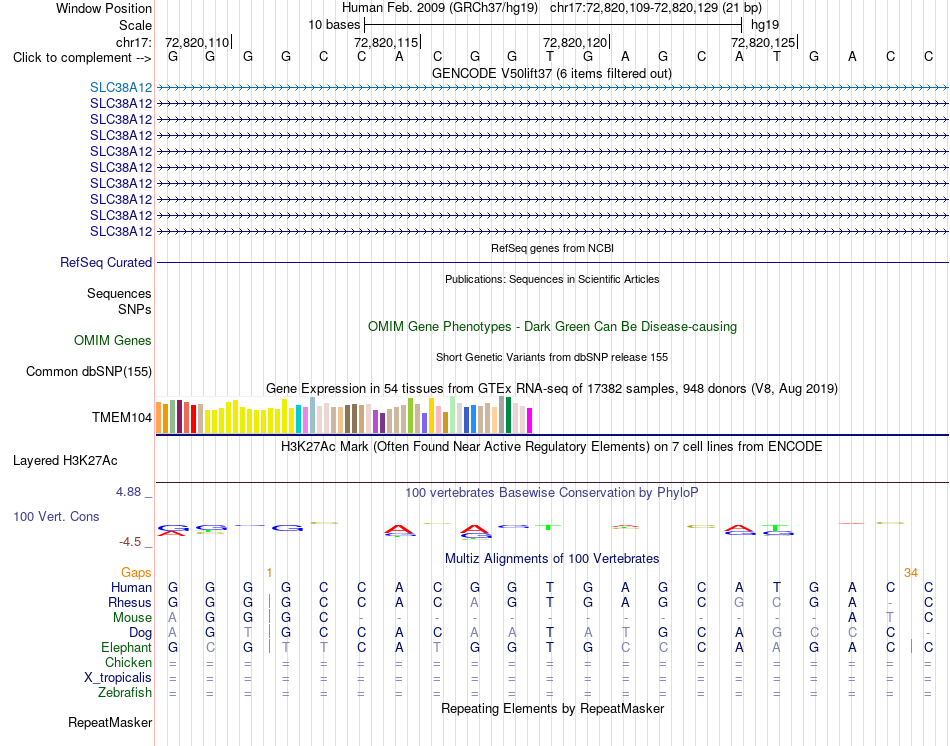This screenshot has width=950, height=746.
Task: Open the TMEM104 GTEx expression label
Action: [122, 418]
